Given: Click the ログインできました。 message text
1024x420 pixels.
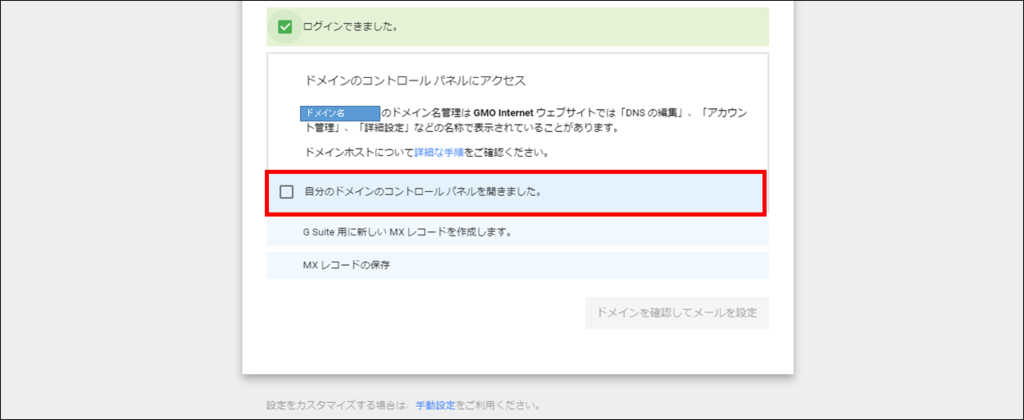Looking at the screenshot, I should tap(351, 27).
